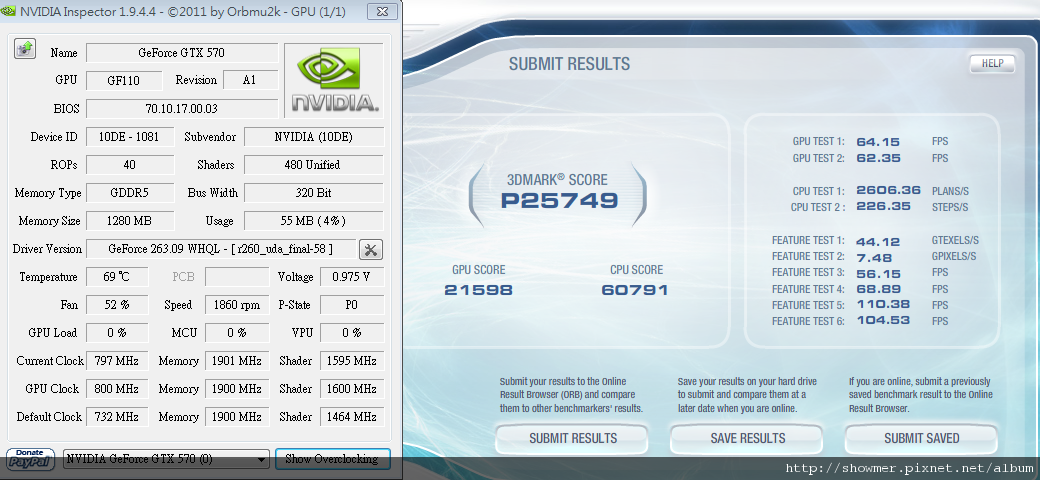This screenshot has width=1040, height=480.
Task: Click GPU TEST 2 result 62.35
Action: pyautogui.click(x=877, y=158)
